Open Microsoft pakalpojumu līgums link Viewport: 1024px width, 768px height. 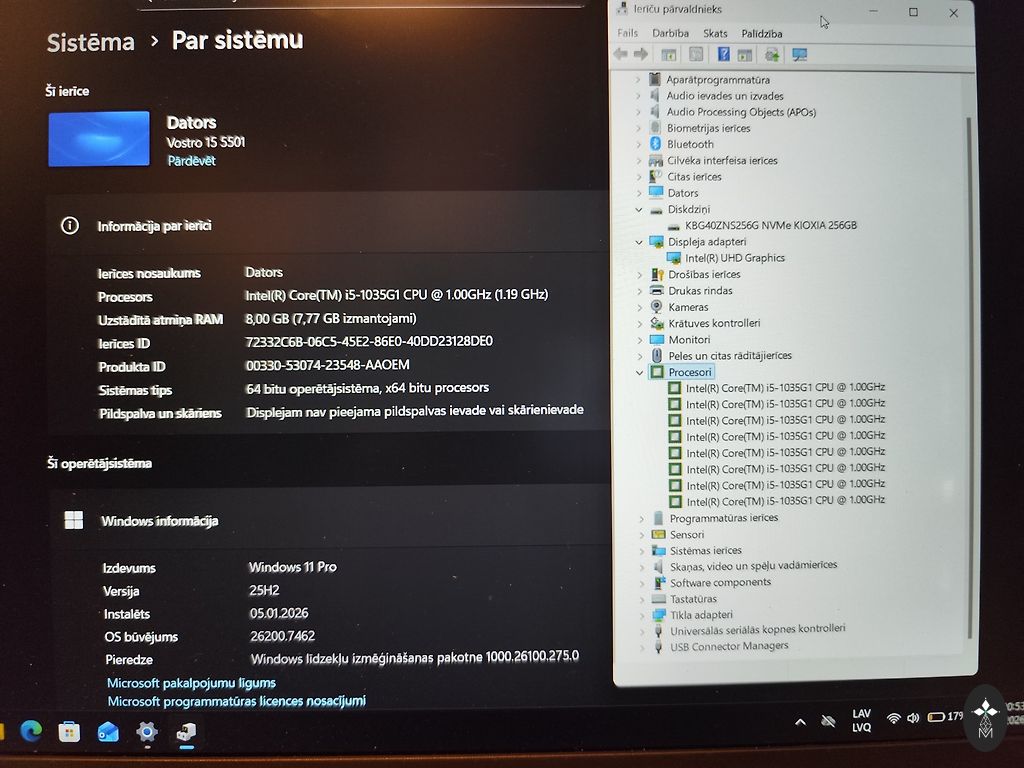tap(191, 683)
